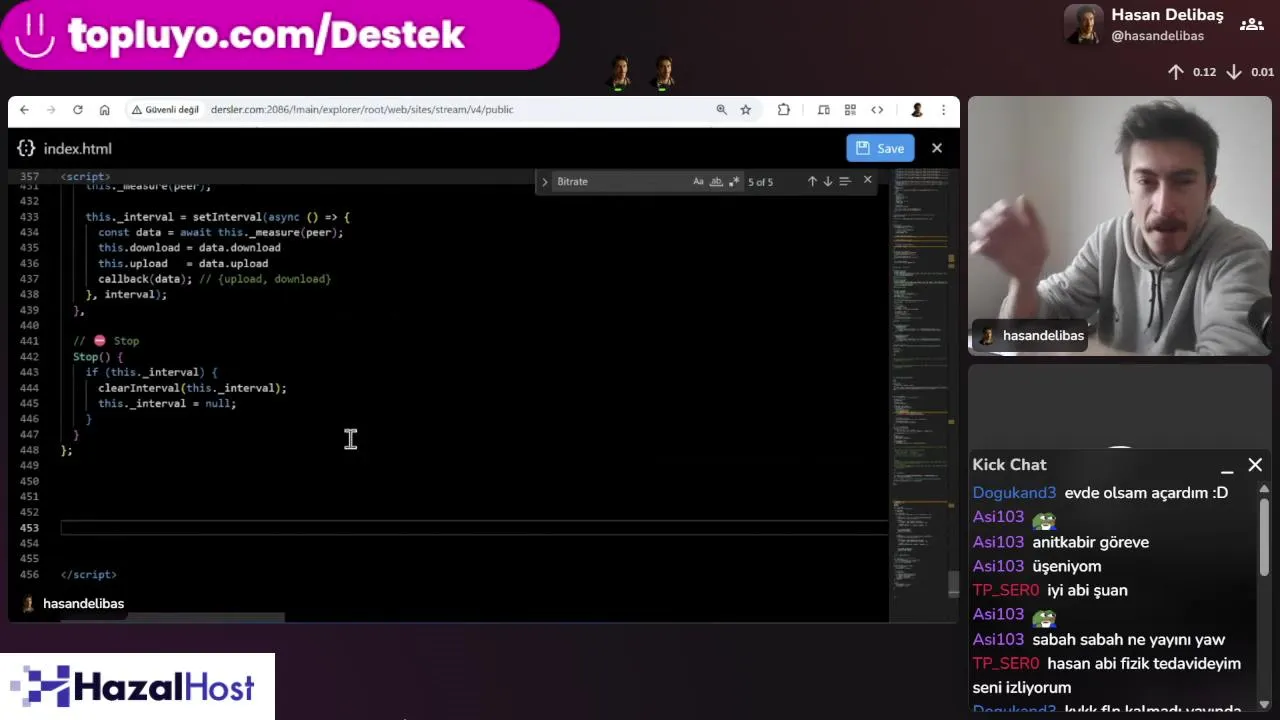Open the code brackets extension icon

pos(877,110)
